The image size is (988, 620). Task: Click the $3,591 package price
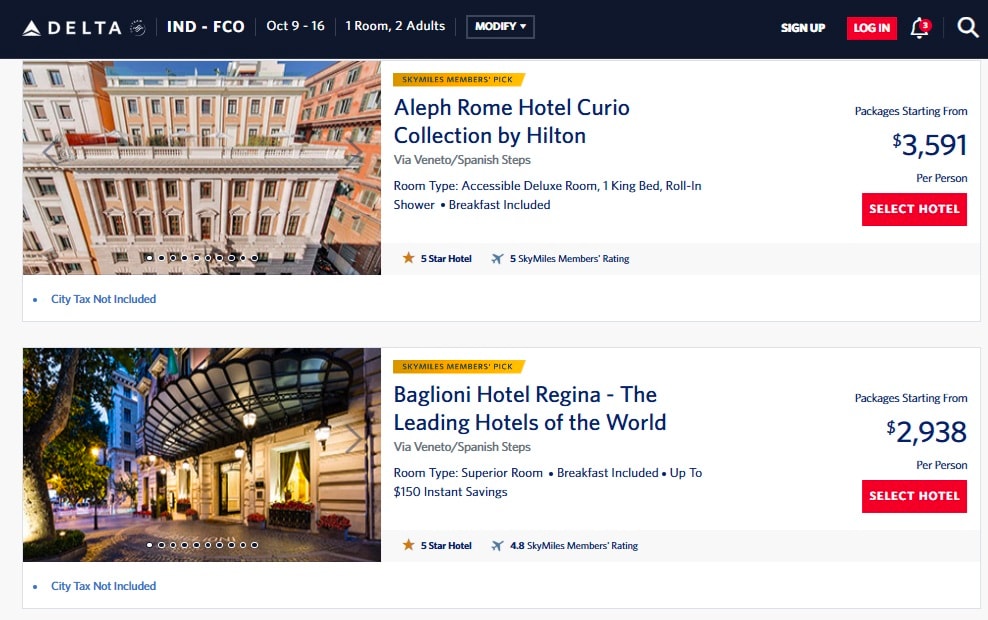929,145
